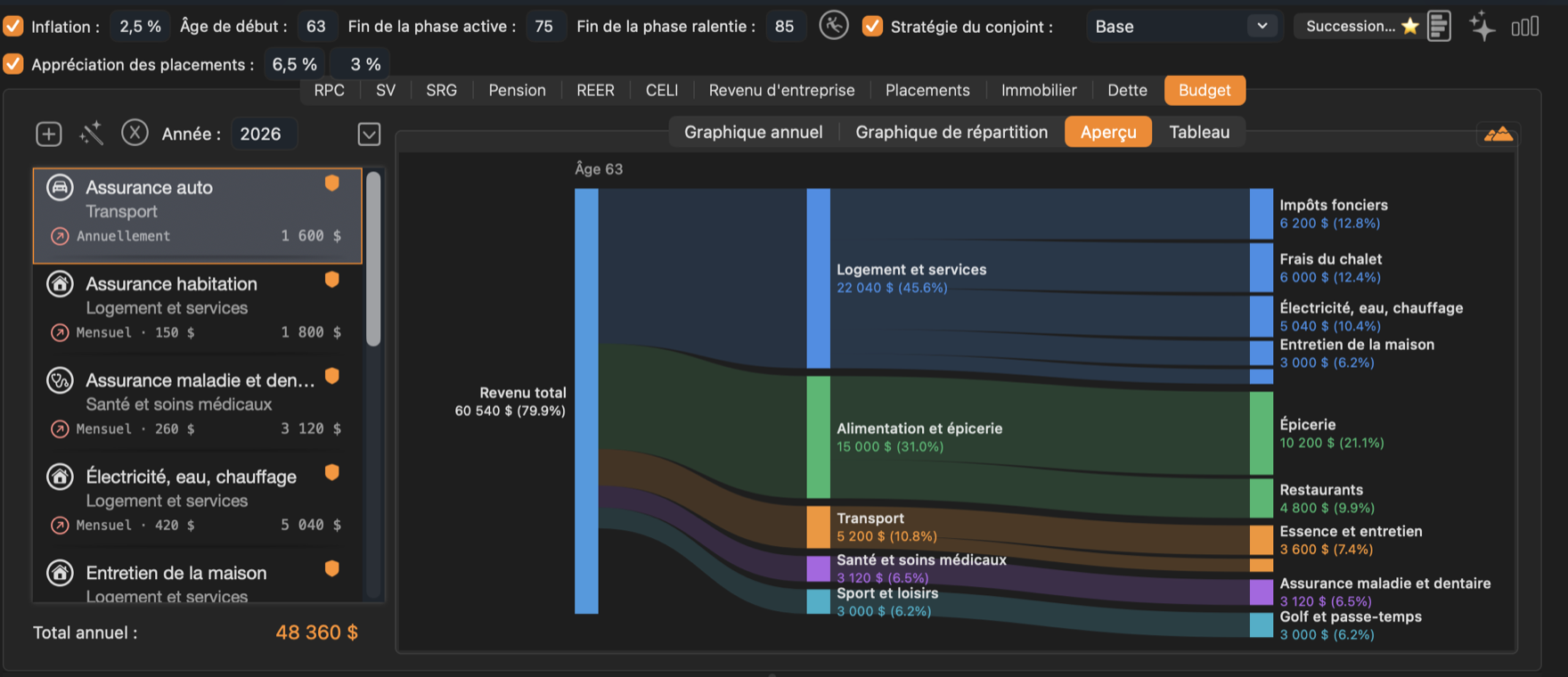Select the Aperçu view button
This screenshot has height=677, width=1568.
point(1108,132)
